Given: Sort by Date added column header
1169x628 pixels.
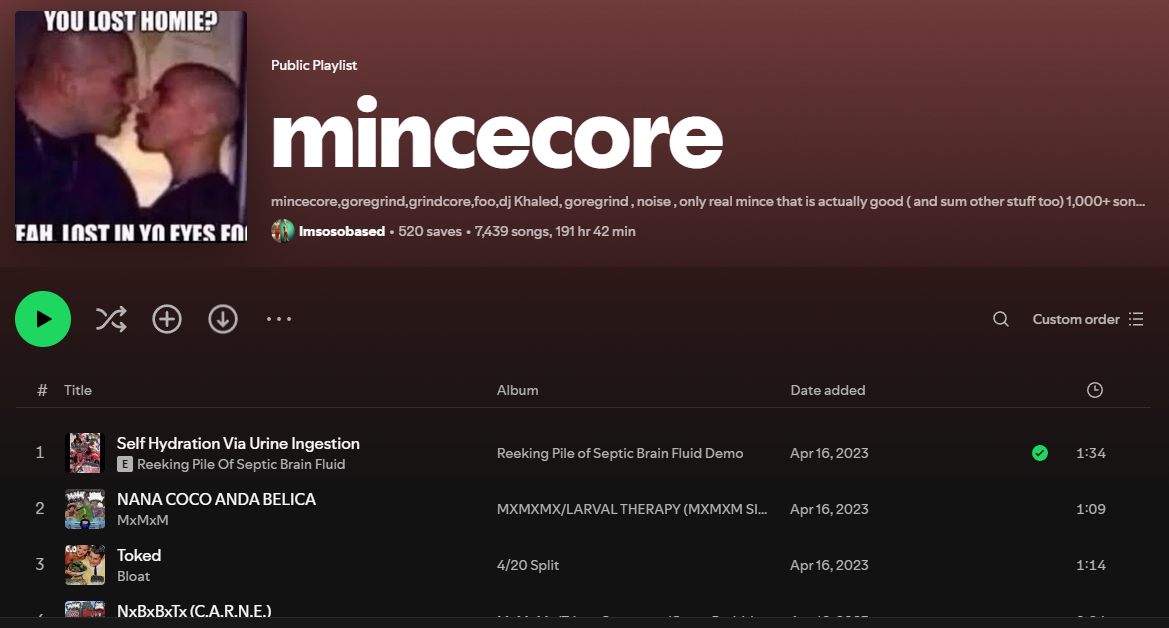Looking at the screenshot, I should 828,390.
